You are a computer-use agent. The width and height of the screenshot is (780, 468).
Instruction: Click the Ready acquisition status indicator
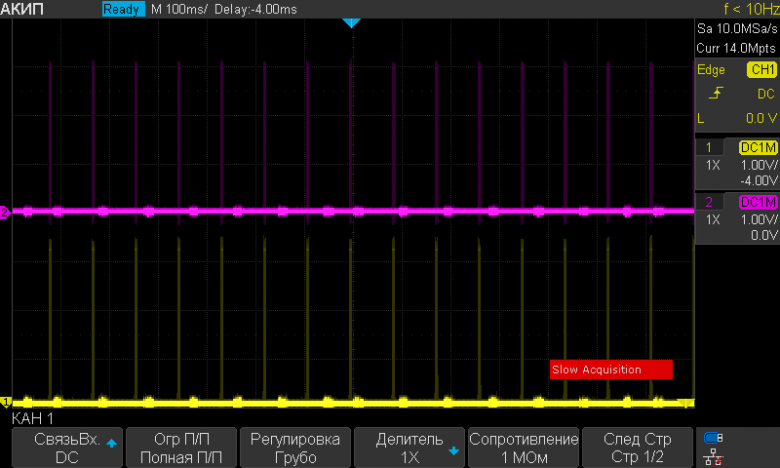coord(123,9)
